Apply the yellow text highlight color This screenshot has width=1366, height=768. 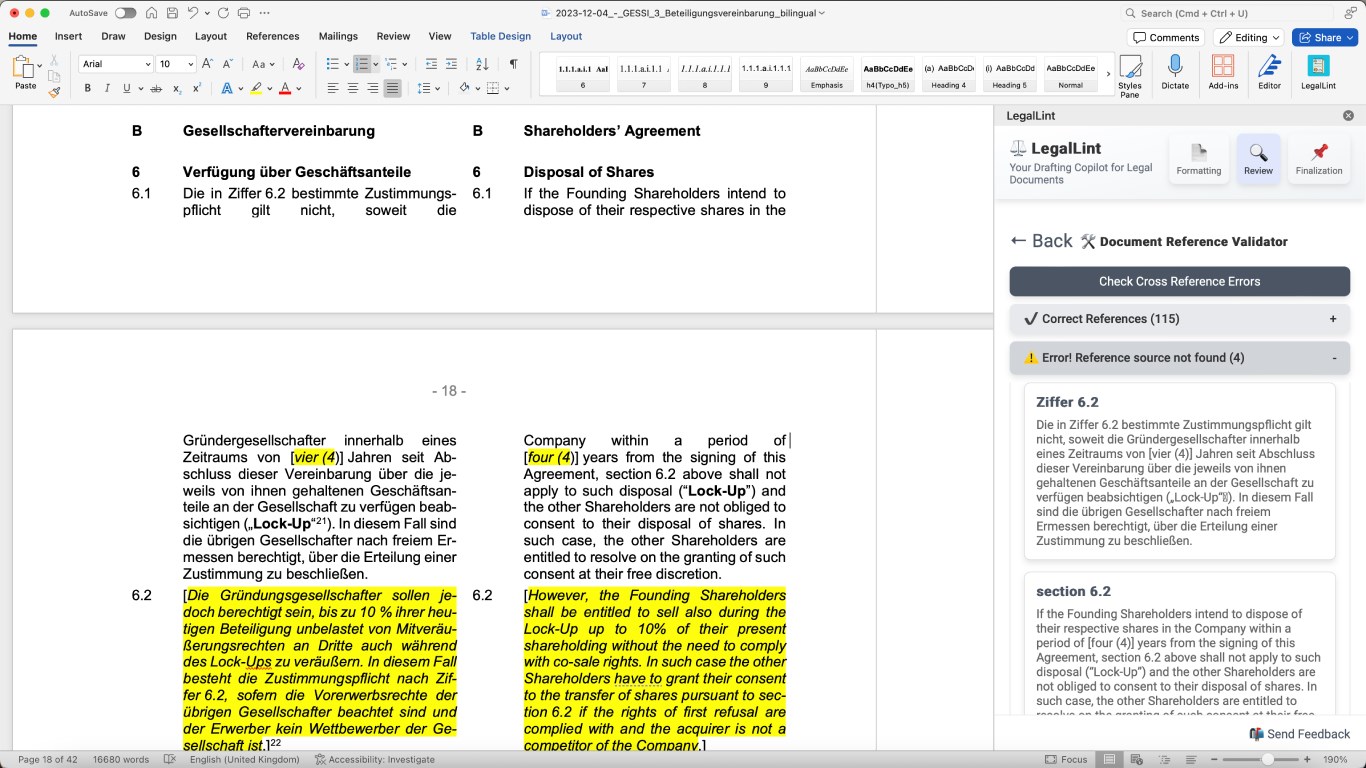[256, 88]
